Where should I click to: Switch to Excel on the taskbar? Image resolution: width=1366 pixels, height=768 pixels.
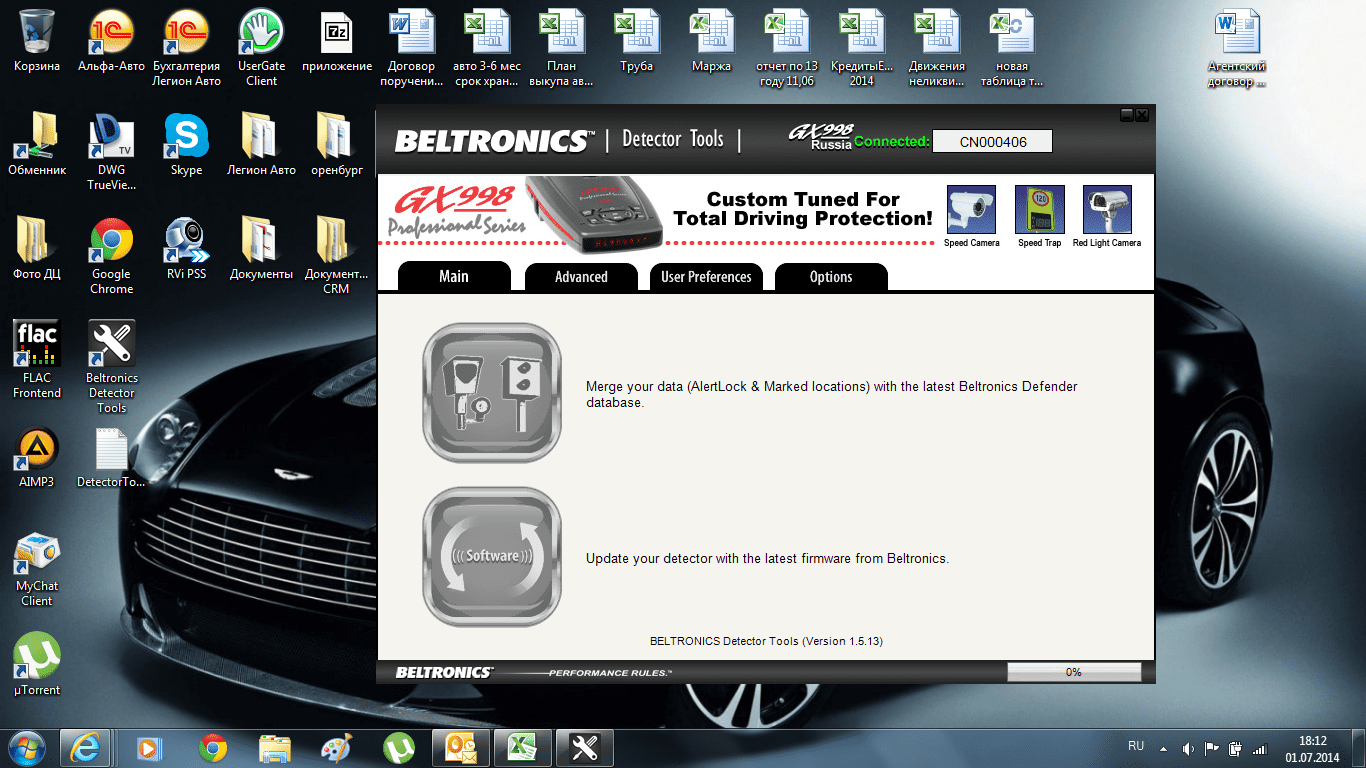523,747
